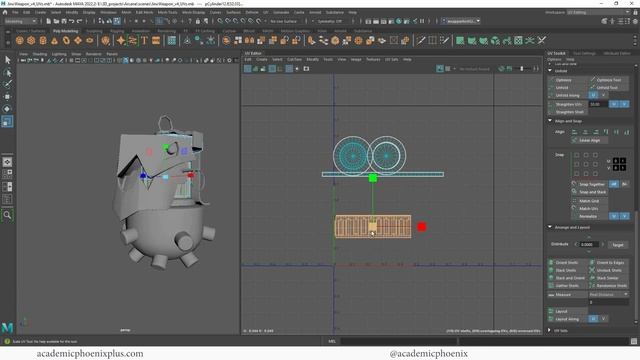This screenshot has height=360, width=640.
Task: Select the Lasso tool in toolbox
Action: (7, 73)
